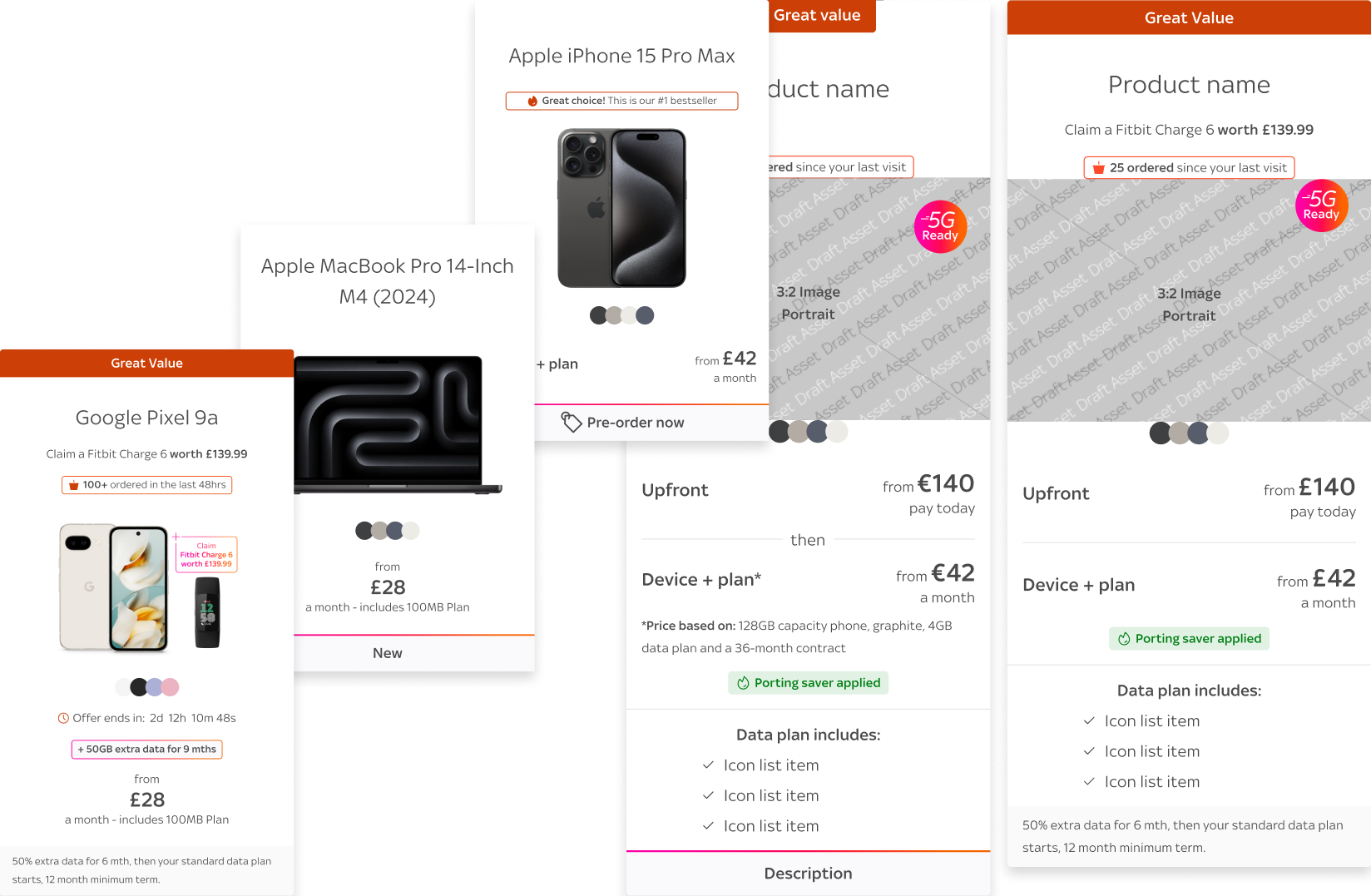Click the Great Value banner above Google Pixel 9a
Screen dimensions: 1371x896
(146, 364)
